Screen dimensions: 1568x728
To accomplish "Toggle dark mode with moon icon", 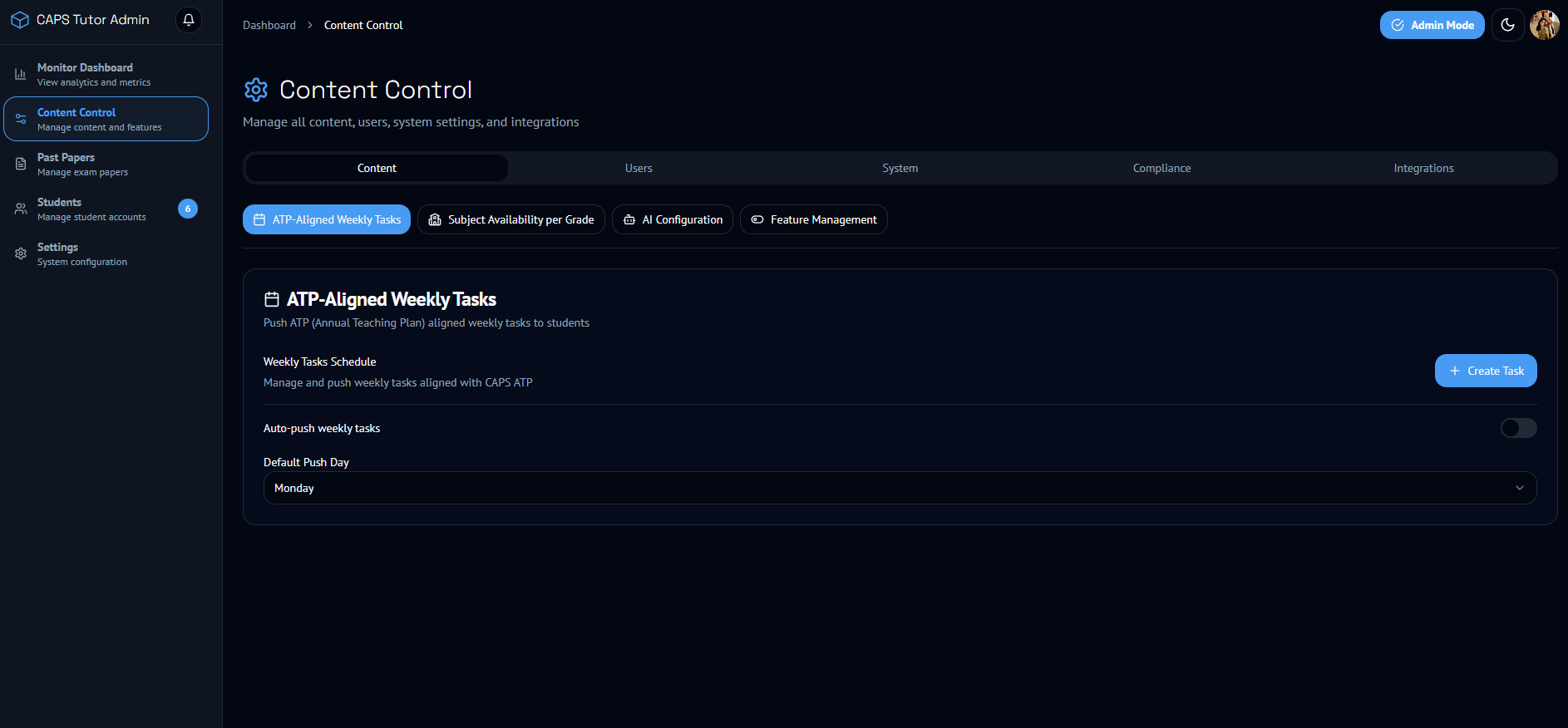I will (1507, 25).
